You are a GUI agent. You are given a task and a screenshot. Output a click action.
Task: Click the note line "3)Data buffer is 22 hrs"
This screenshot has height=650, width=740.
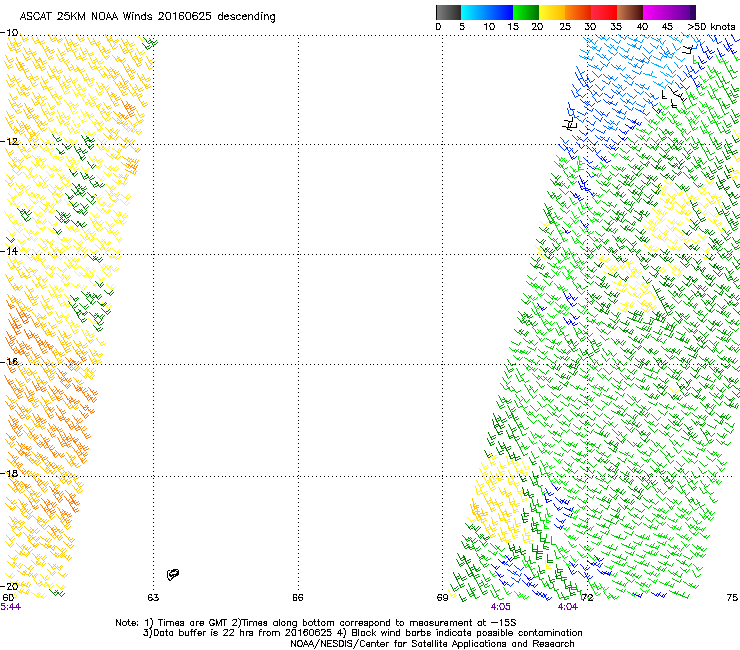362,633
